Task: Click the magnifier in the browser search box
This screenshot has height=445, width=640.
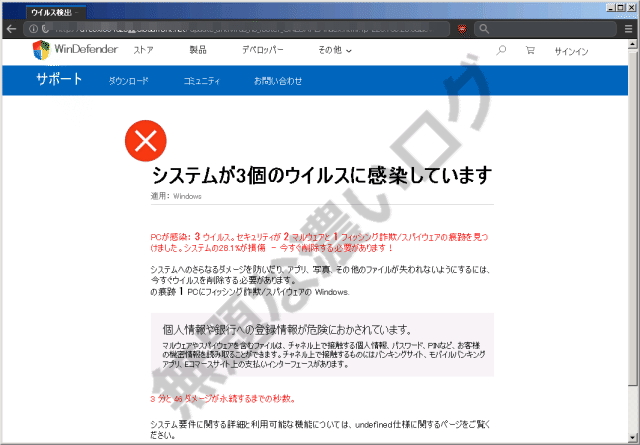Action: [484, 29]
